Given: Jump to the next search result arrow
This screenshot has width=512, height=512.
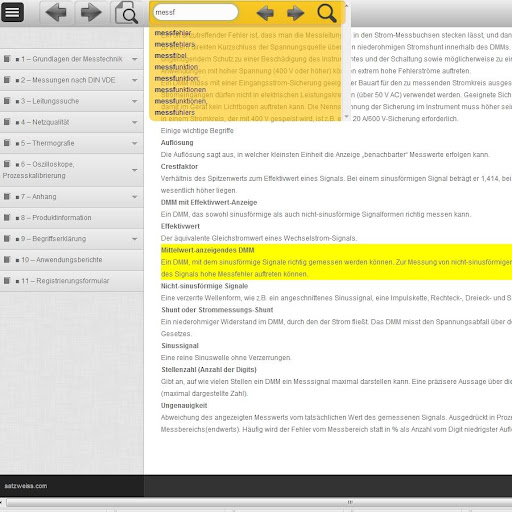Looking at the screenshot, I should (295, 13).
